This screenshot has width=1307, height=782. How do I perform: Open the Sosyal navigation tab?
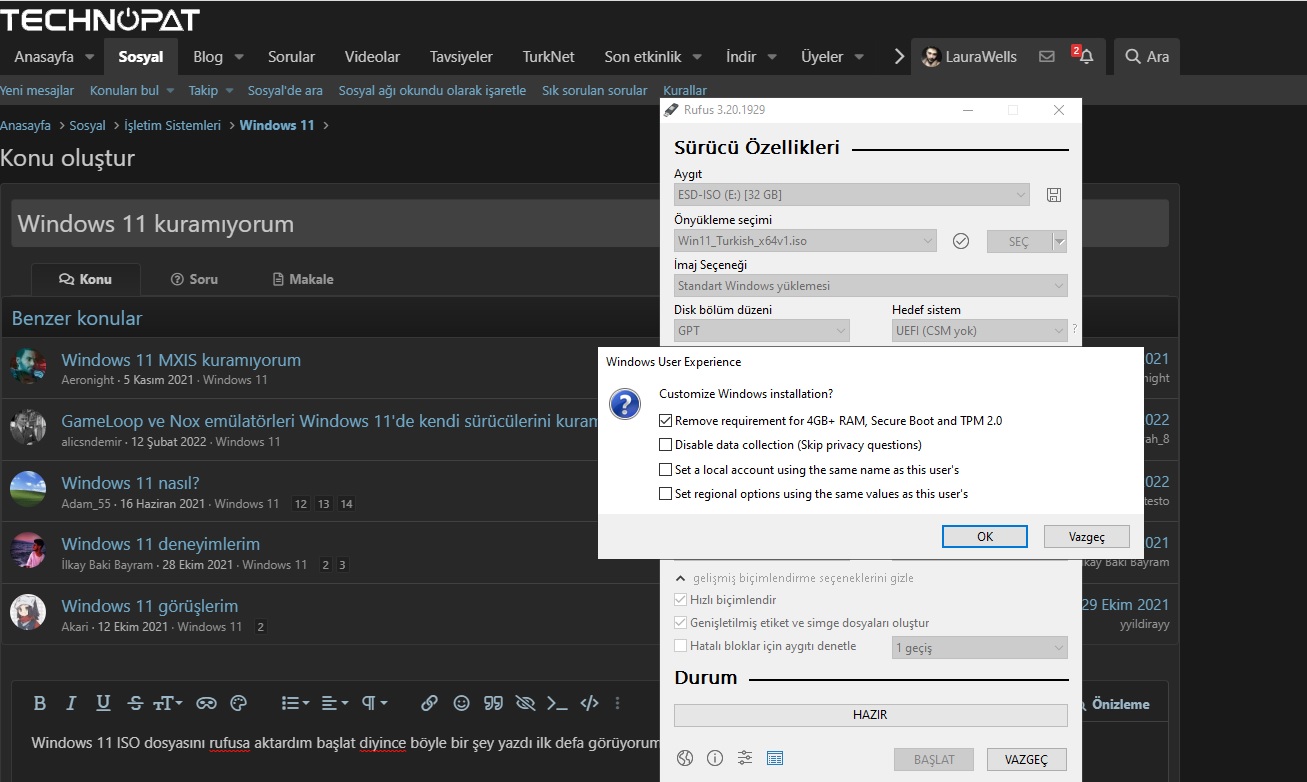[141, 57]
